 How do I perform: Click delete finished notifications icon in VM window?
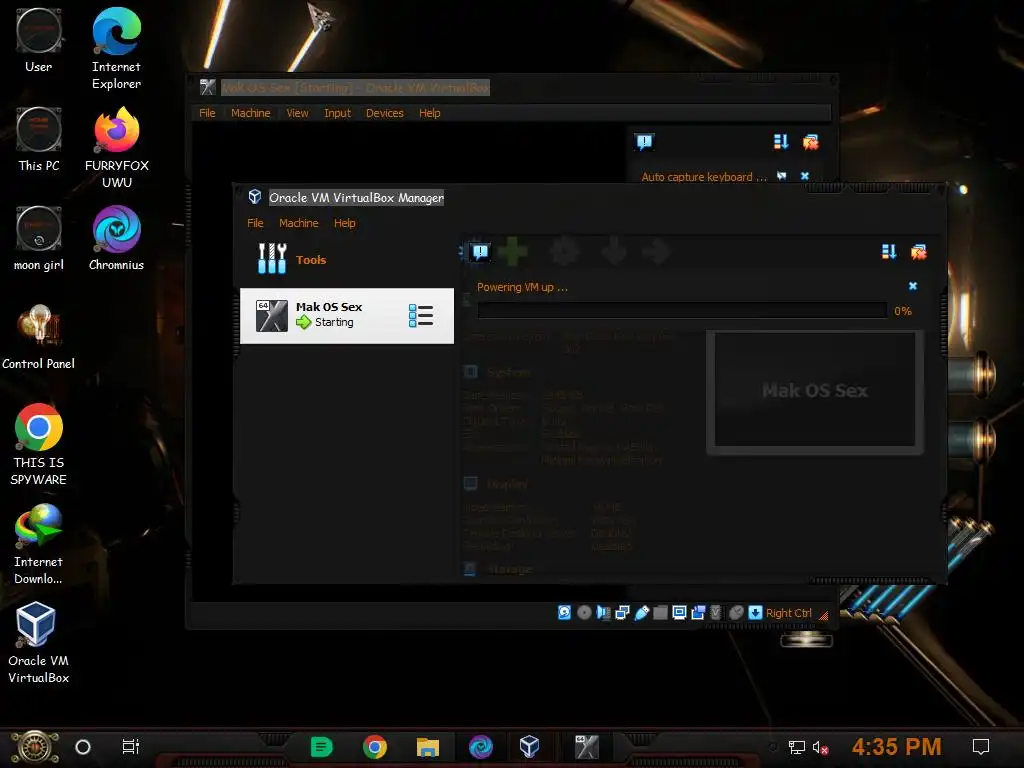(810, 142)
